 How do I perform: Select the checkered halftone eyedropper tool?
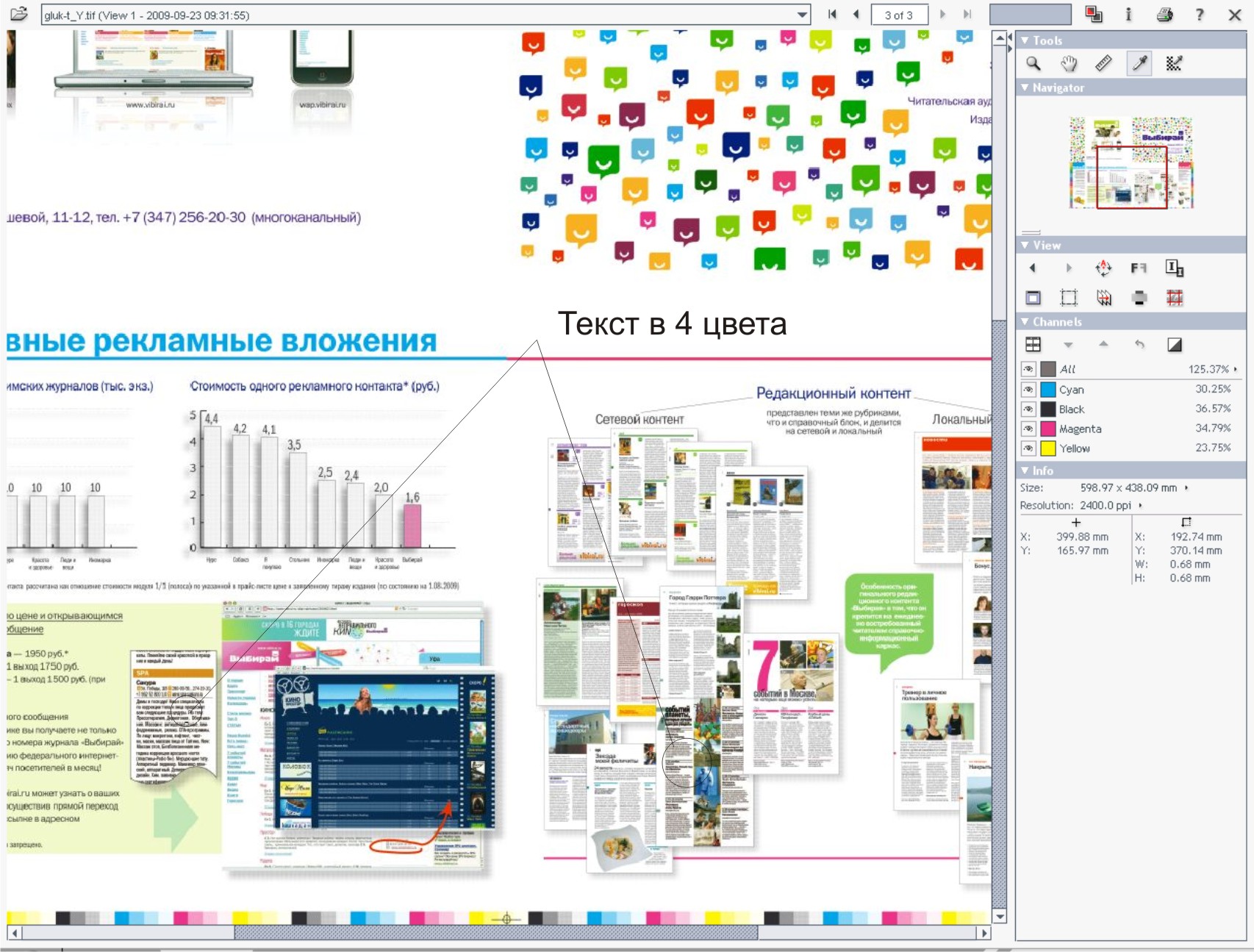pos(1174,63)
